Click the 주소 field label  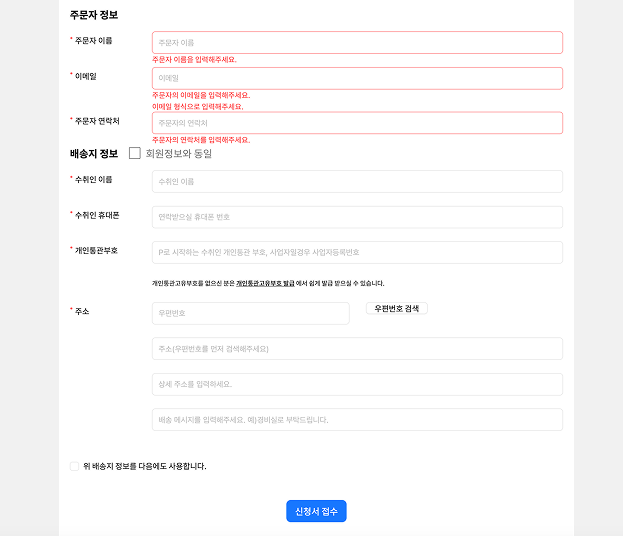coord(82,311)
